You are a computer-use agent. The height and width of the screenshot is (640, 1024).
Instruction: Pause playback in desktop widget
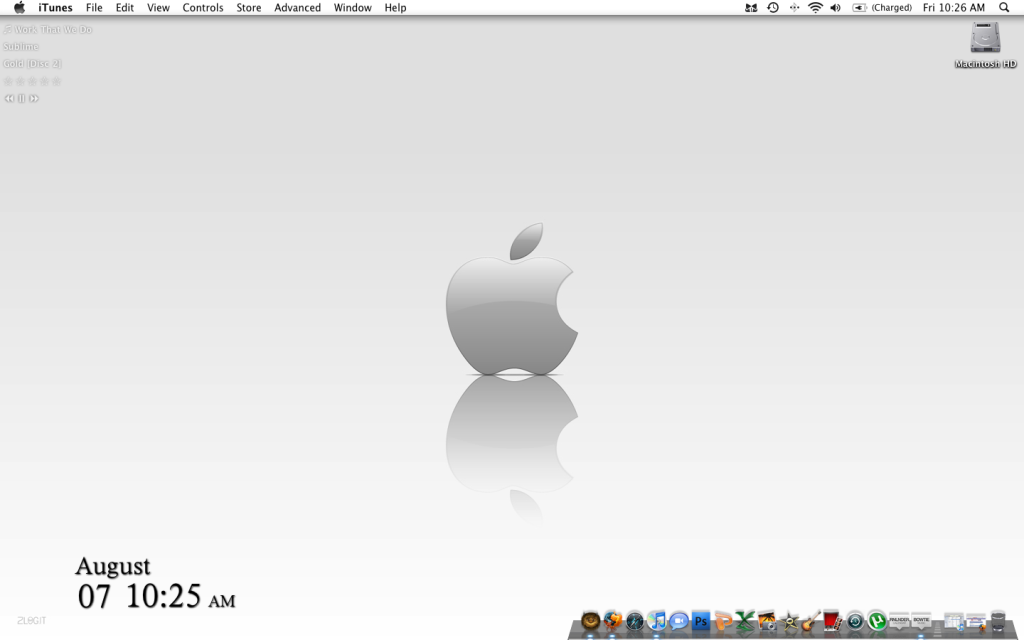tap(22, 99)
